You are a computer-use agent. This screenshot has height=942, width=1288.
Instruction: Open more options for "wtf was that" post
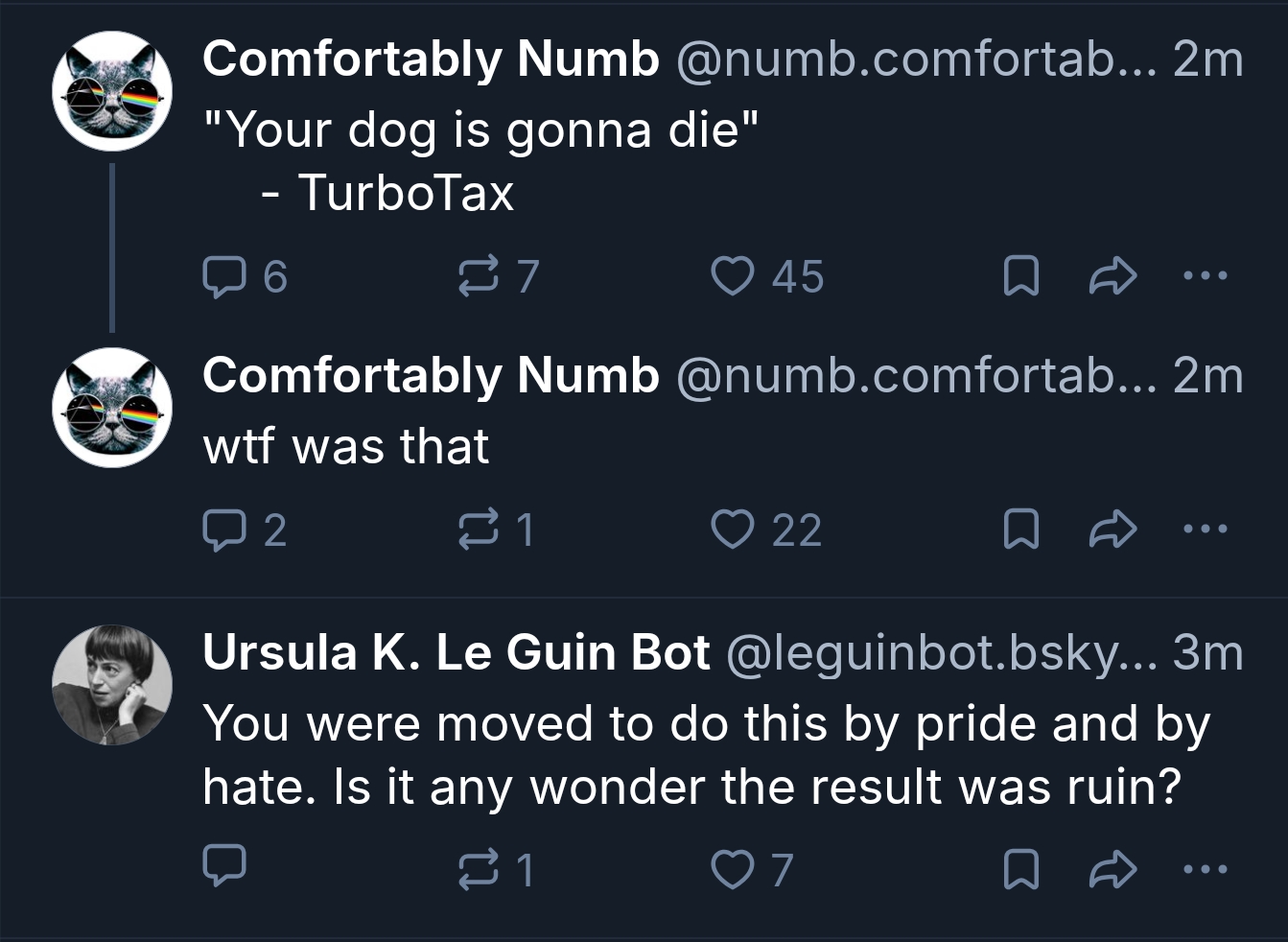tap(1205, 530)
